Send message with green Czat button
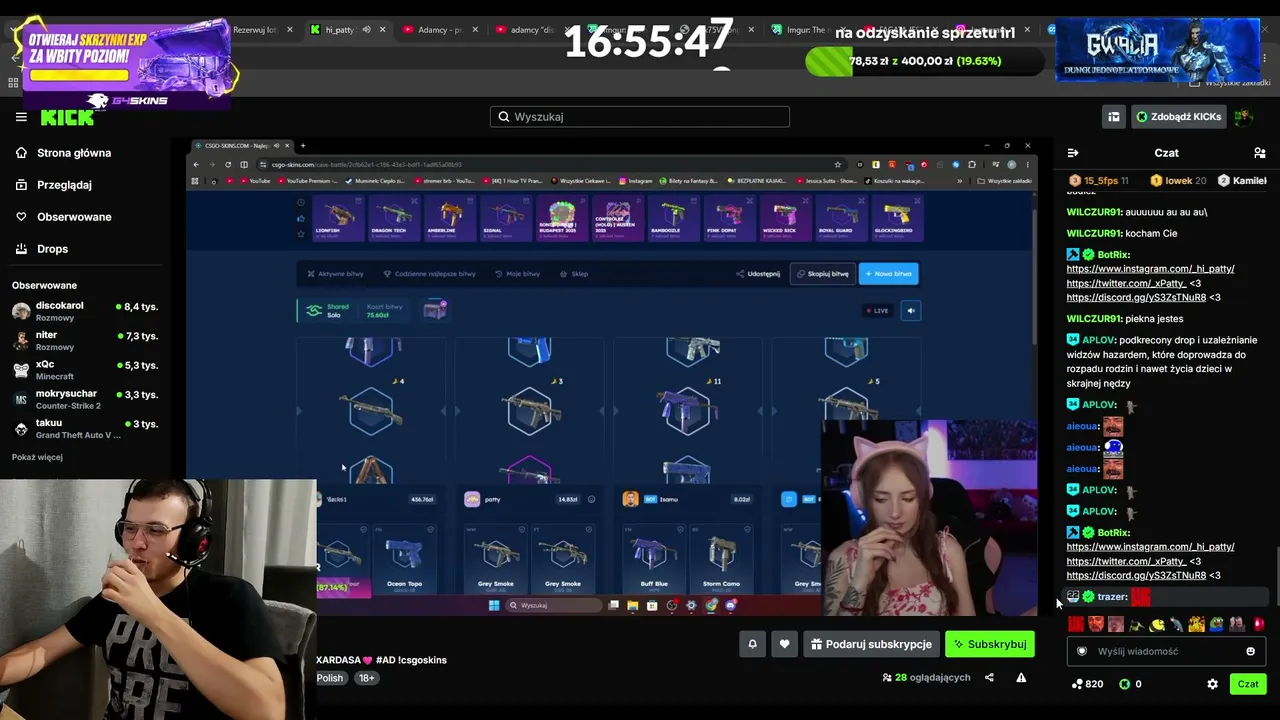This screenshot has height=720, width=1280. [1248, 684]
